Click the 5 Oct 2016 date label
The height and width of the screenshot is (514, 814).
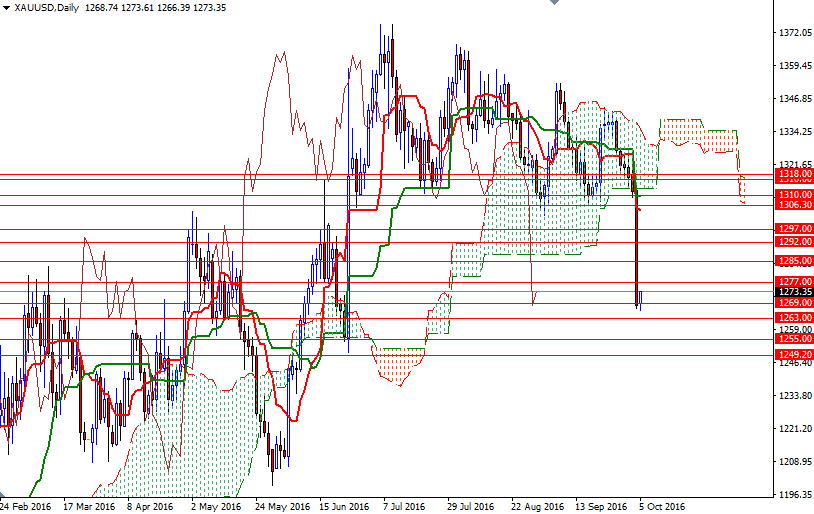[x=662, y=506]
